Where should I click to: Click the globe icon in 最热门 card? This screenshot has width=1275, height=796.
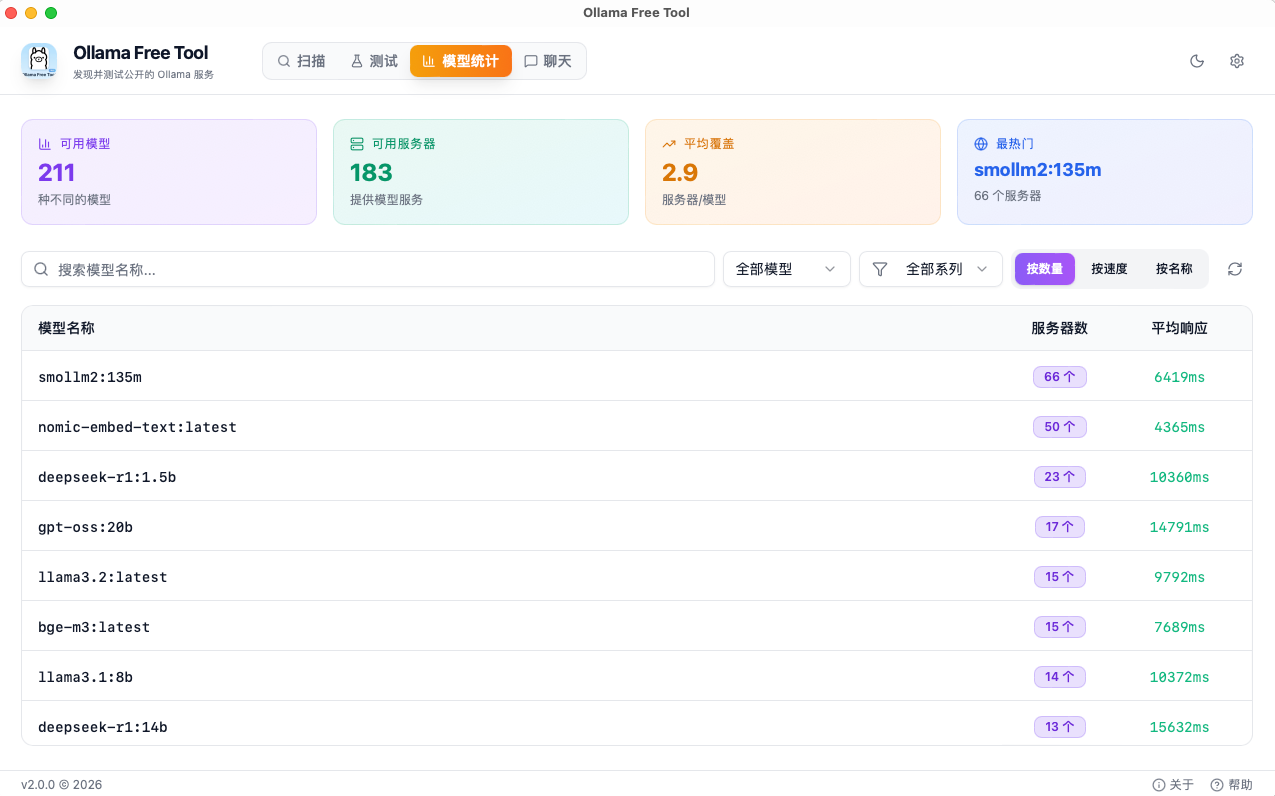(981, 144)
